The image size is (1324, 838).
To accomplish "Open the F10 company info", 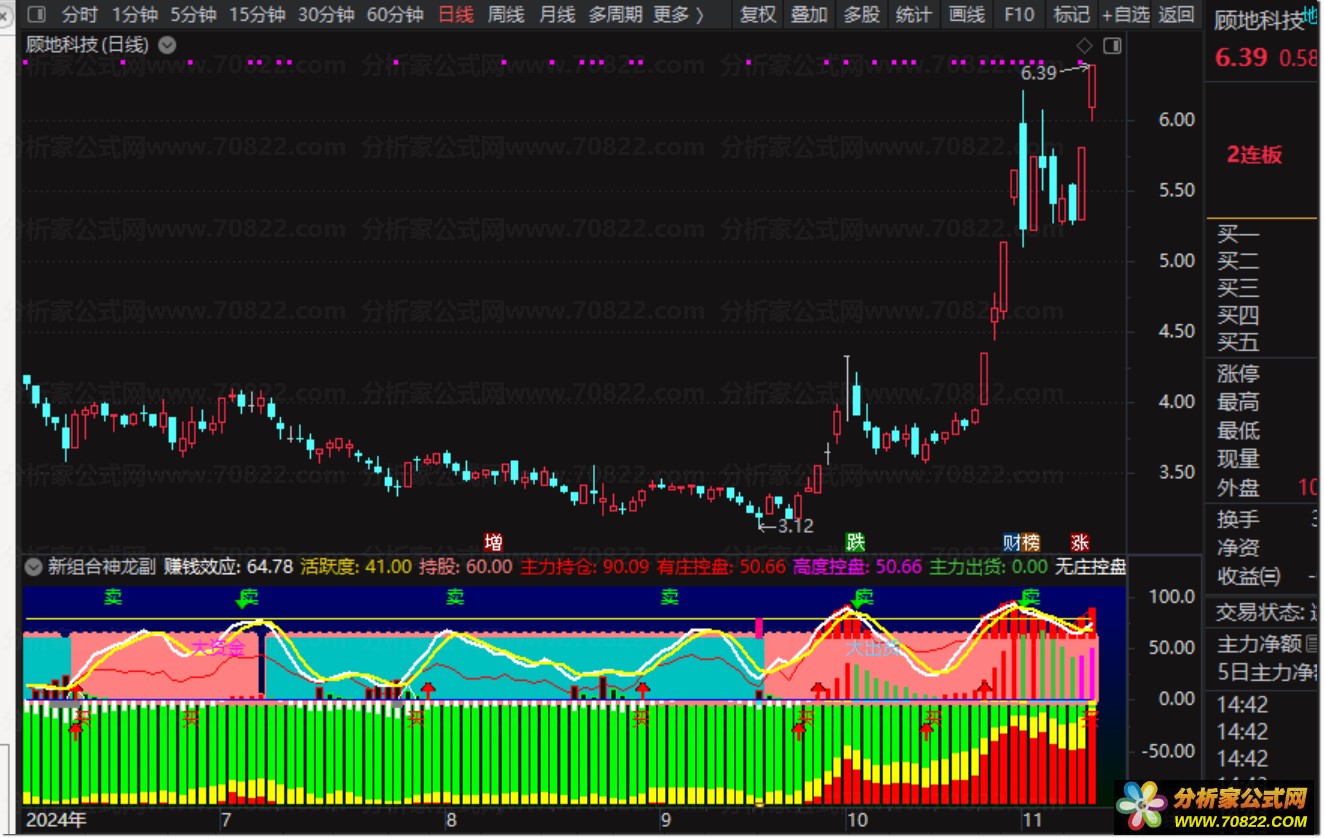I will pyautogui.click(x=1019, y=15).
